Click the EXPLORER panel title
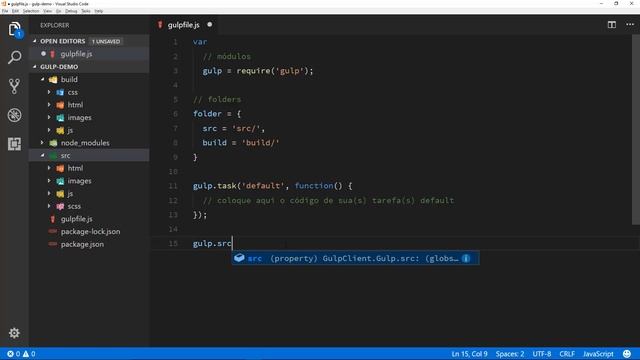This screenshot has width=640, height=360. [55, 25]
